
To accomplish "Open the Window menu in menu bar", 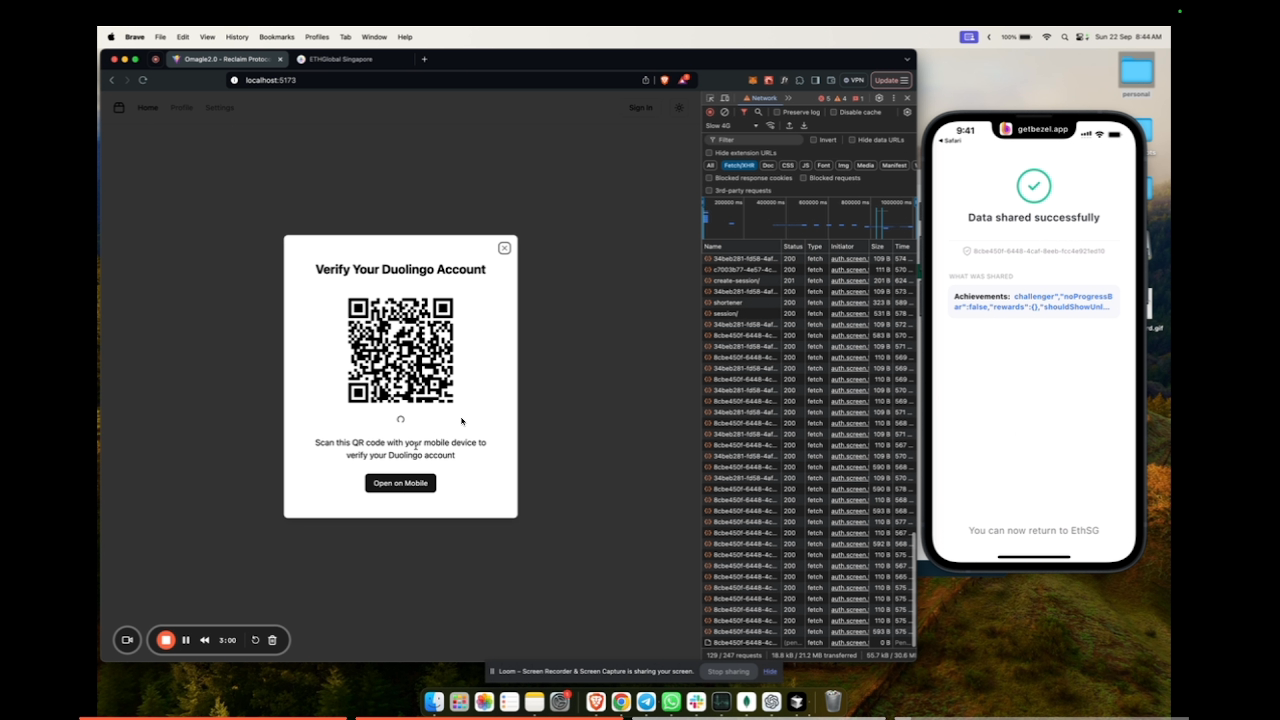I will (x=374, y=37).
